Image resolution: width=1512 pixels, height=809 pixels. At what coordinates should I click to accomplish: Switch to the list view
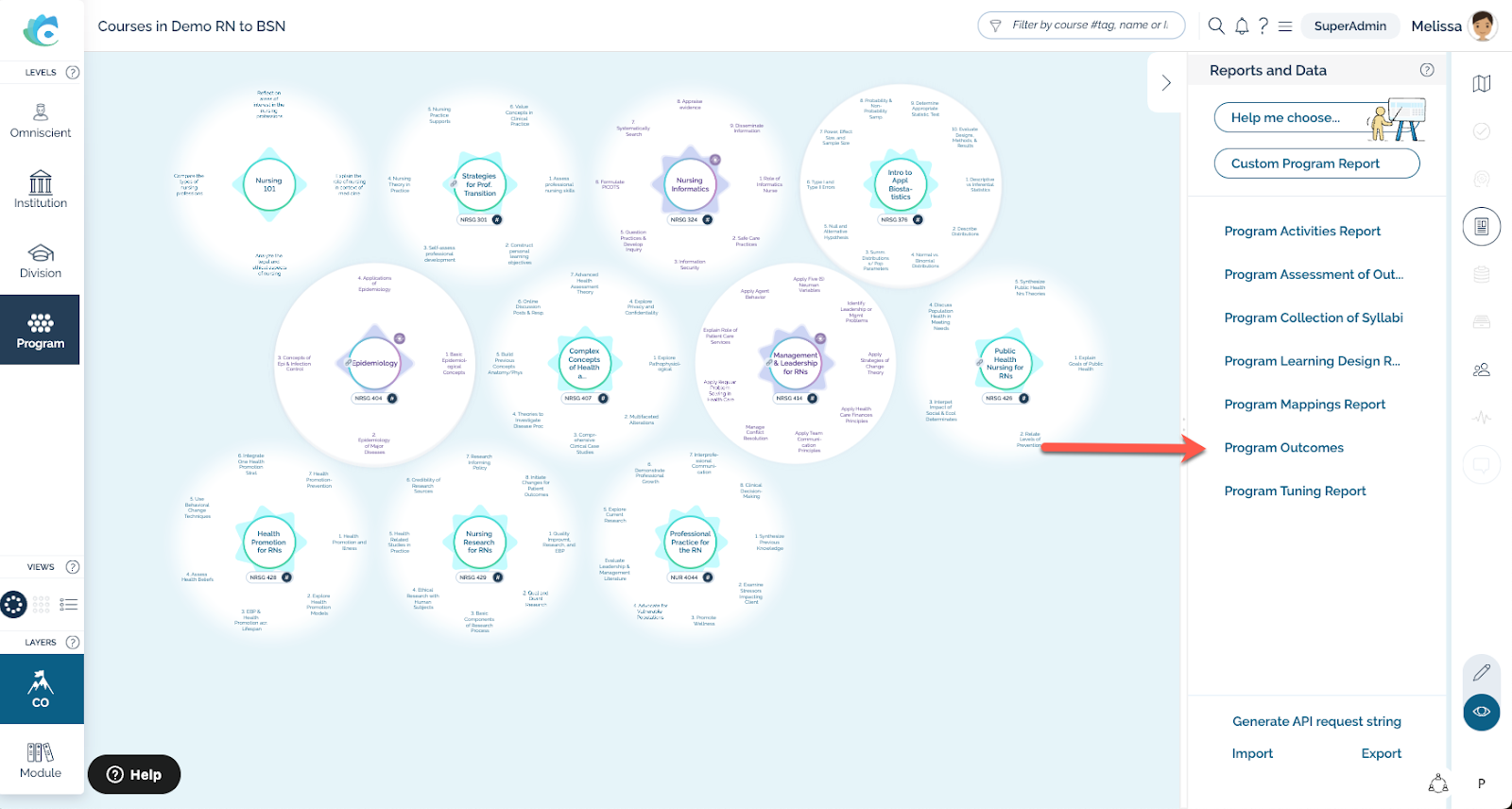click(x=68, y=605)
